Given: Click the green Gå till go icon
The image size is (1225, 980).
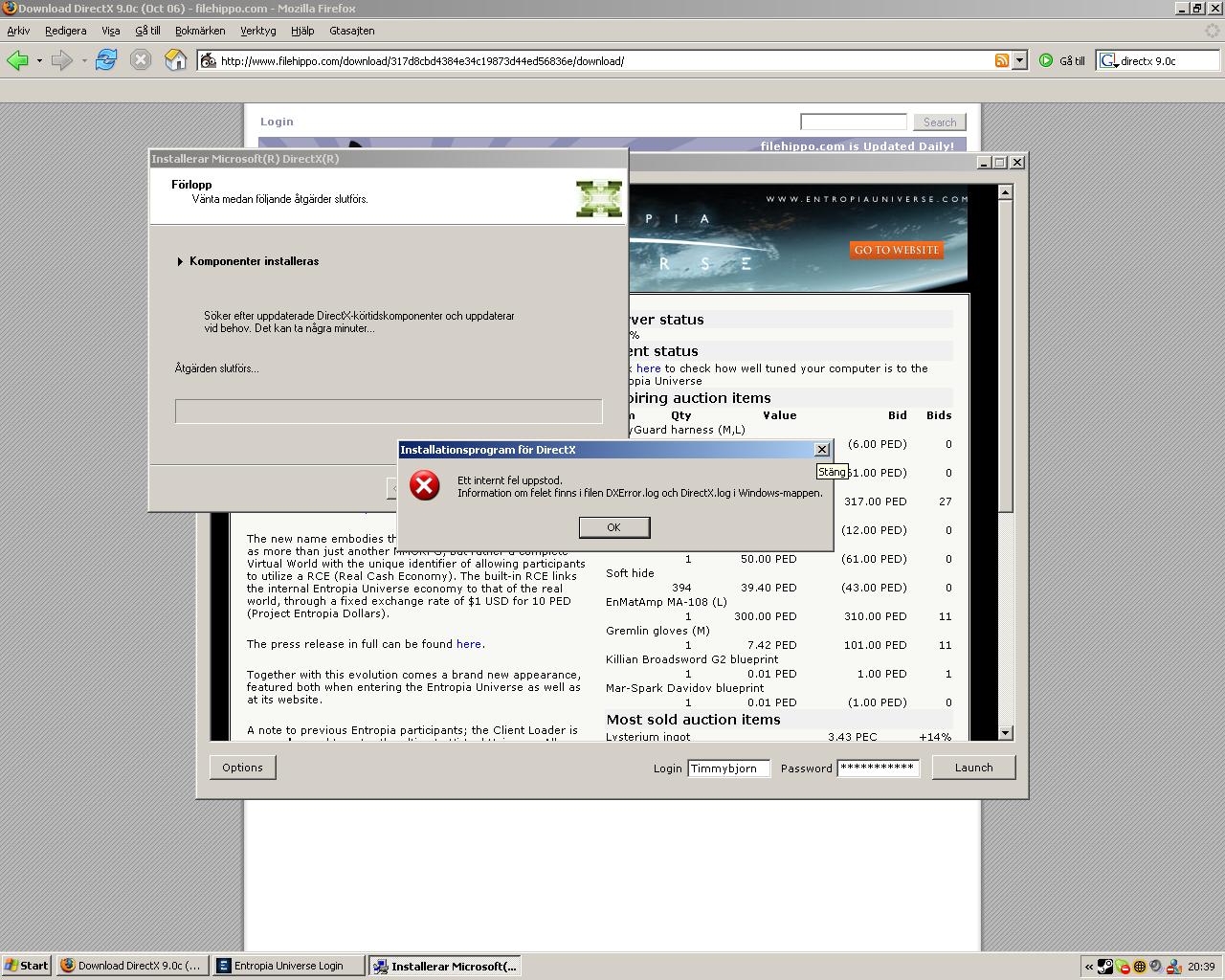Looking at the screenshot, I should coord(1046,60).
